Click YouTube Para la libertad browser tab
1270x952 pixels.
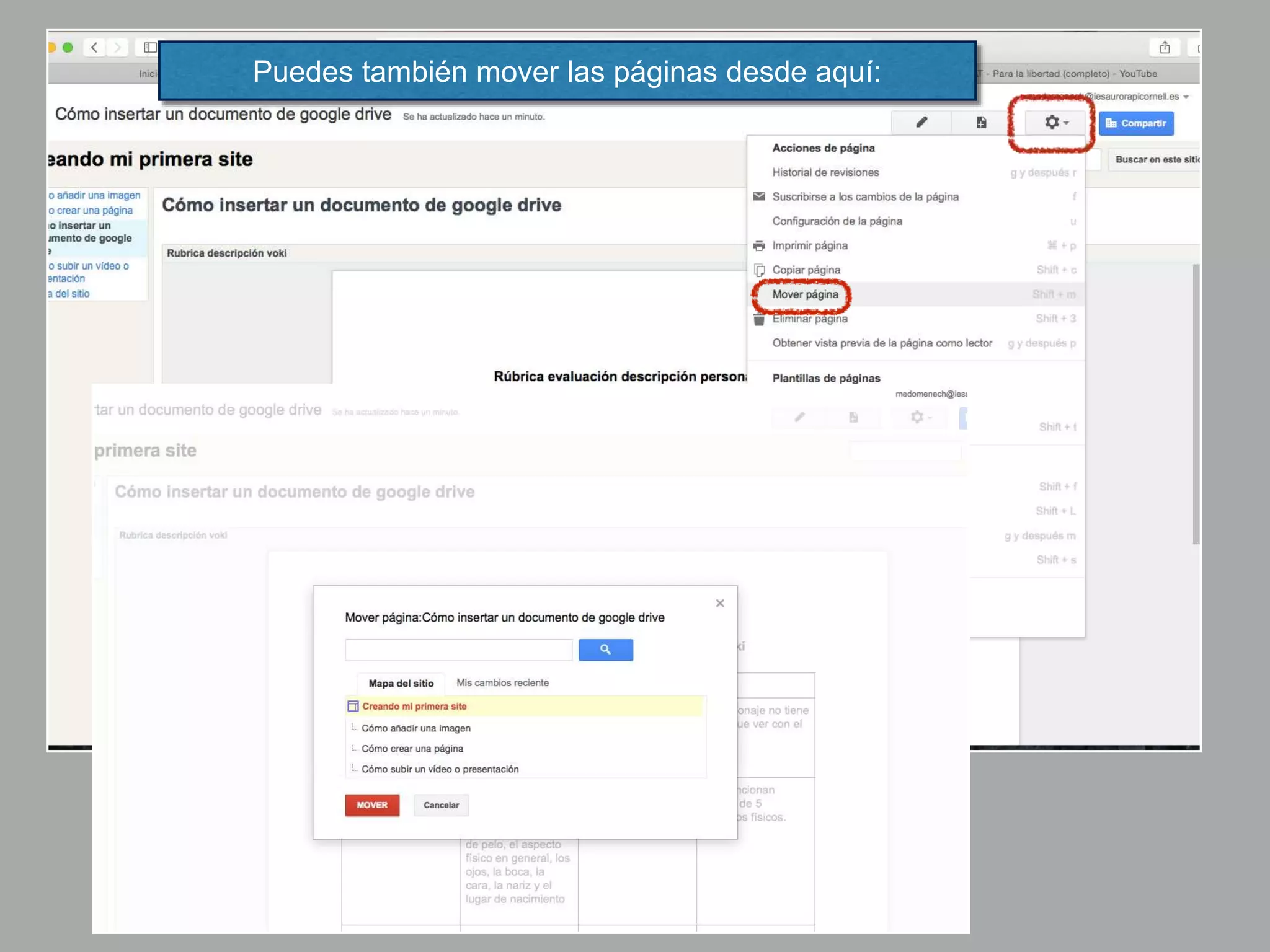(x=1074, y=74)
